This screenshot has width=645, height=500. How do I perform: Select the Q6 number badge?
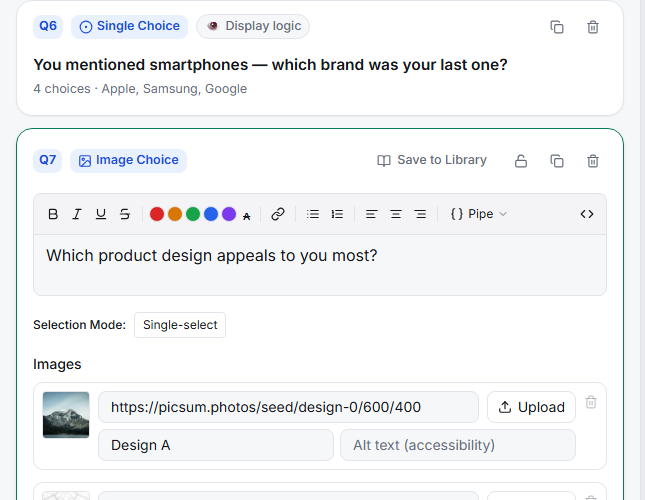pos(48,27)
